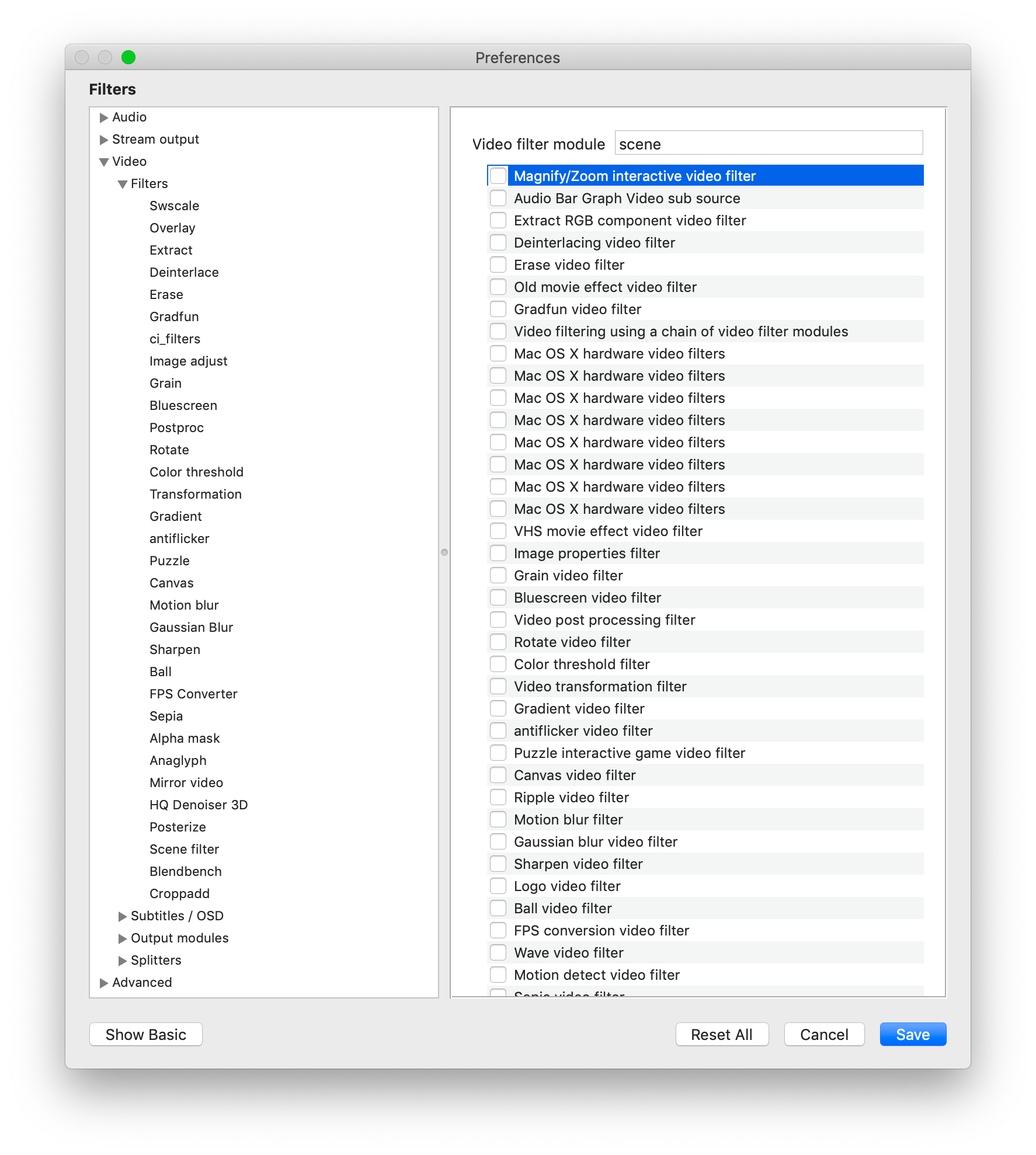Click the Video filter module text field
Image resolution: width=1036 pixels, height=1155 pixels.
click(768, 143)
